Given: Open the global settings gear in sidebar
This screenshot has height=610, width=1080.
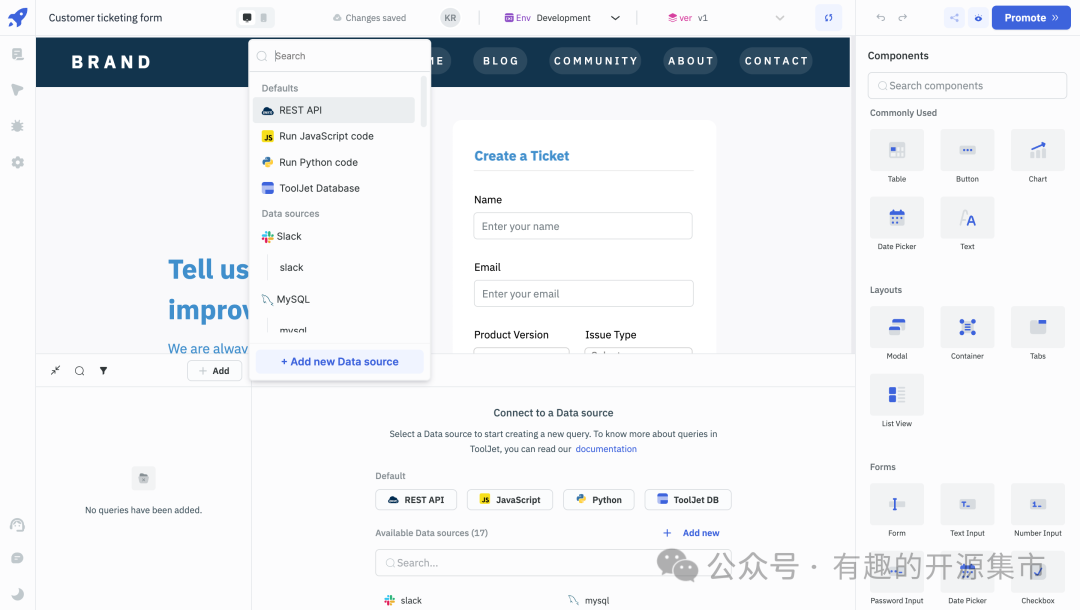Looking at the screenshot, I should pyautogui.click(x=18, y=162).
